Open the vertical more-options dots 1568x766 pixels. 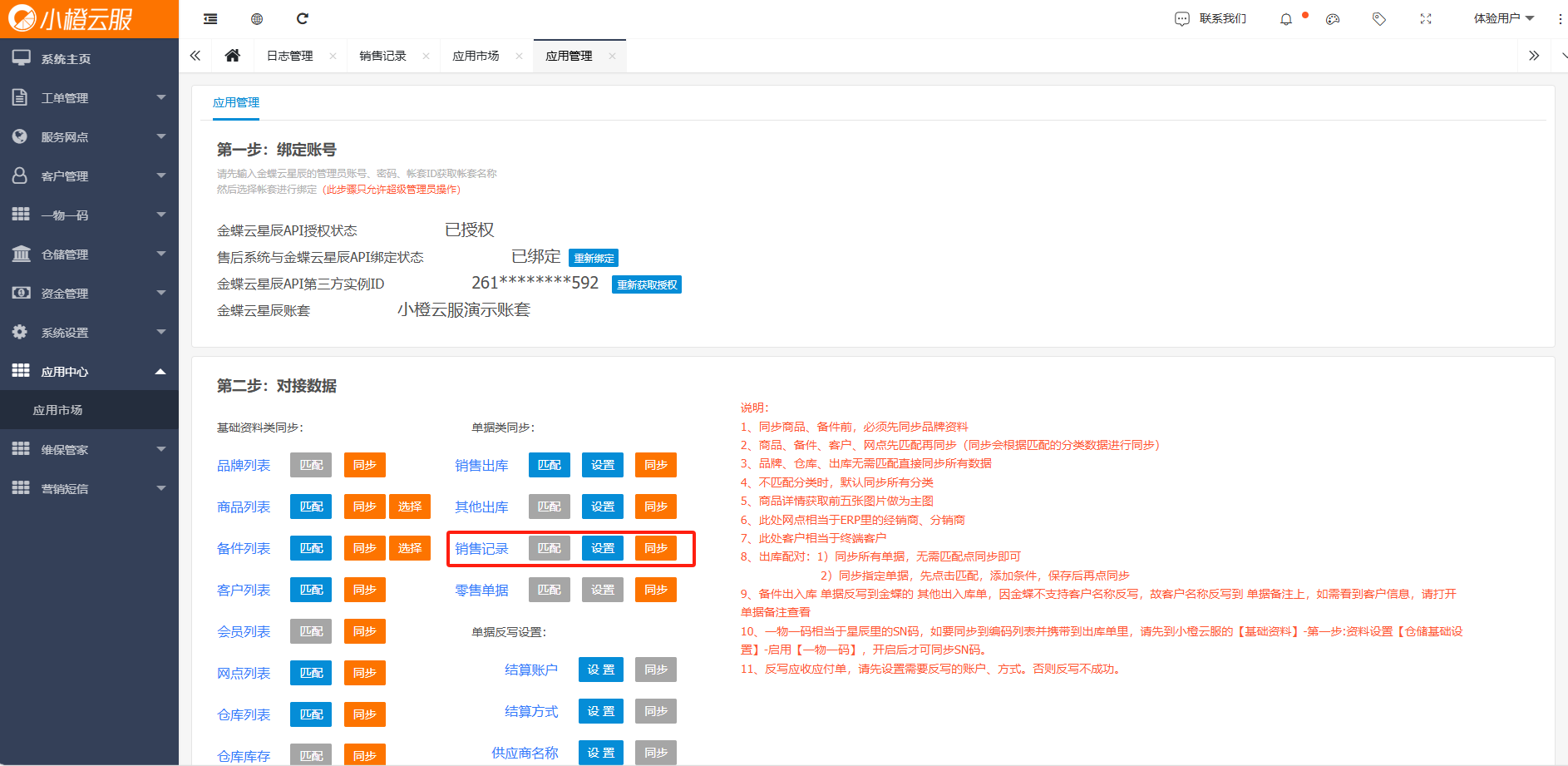click(1560, 18)
